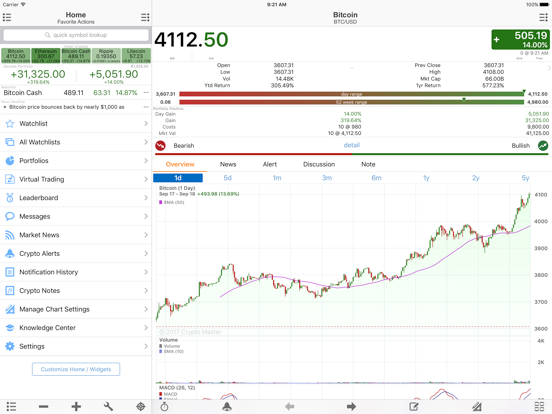The height and width of the screenshot is (414, 552).
Task: Toggle the green price change badge
Action: (x=520, y=40)
